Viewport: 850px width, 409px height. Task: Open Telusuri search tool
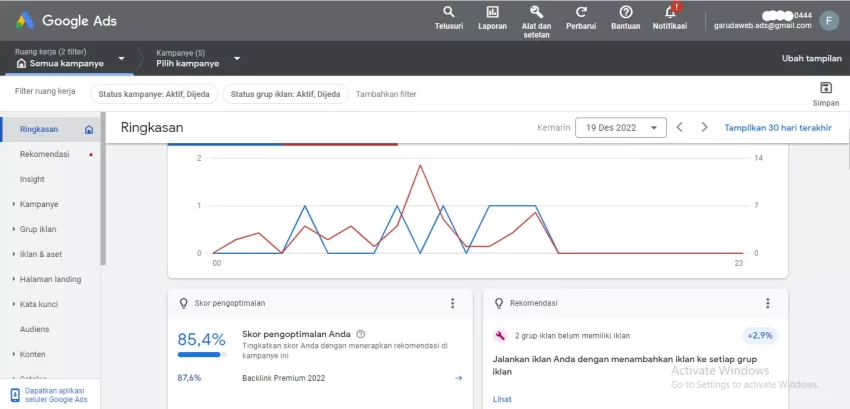coord(449,12)
